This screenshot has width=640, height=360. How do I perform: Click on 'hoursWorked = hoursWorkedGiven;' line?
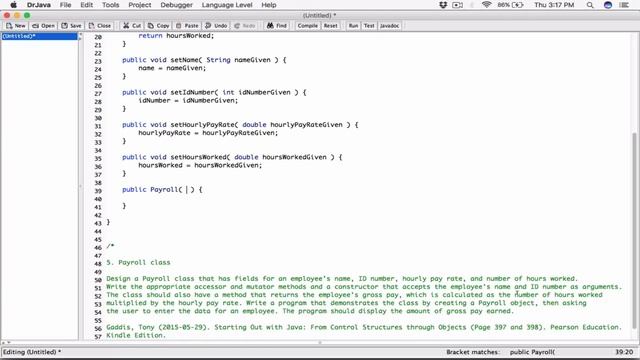pos(200,165)
